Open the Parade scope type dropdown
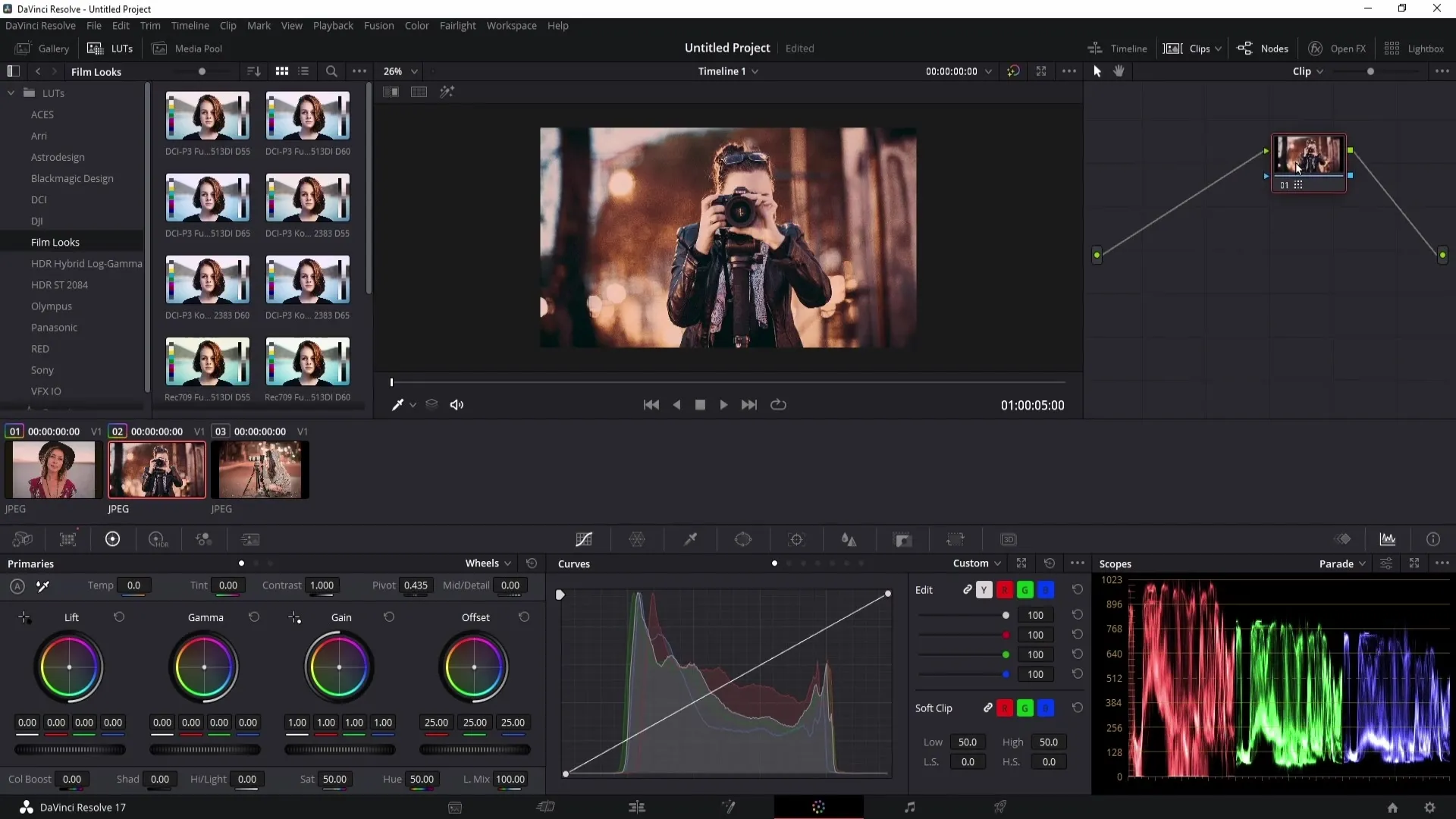Viewport: 1456px width, 819px height. pos(1342,563)
